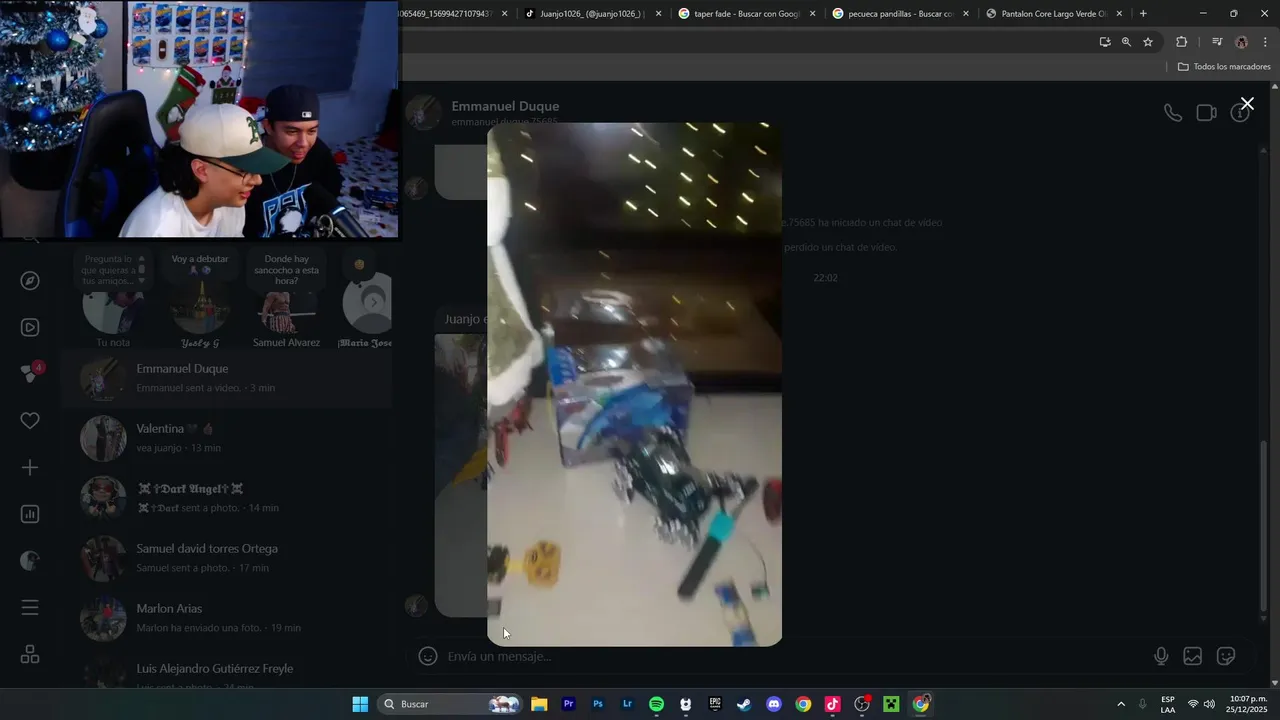1280x720 pixels.
Task: Close the pecueca pandillas tab
Action: [966, 14]
